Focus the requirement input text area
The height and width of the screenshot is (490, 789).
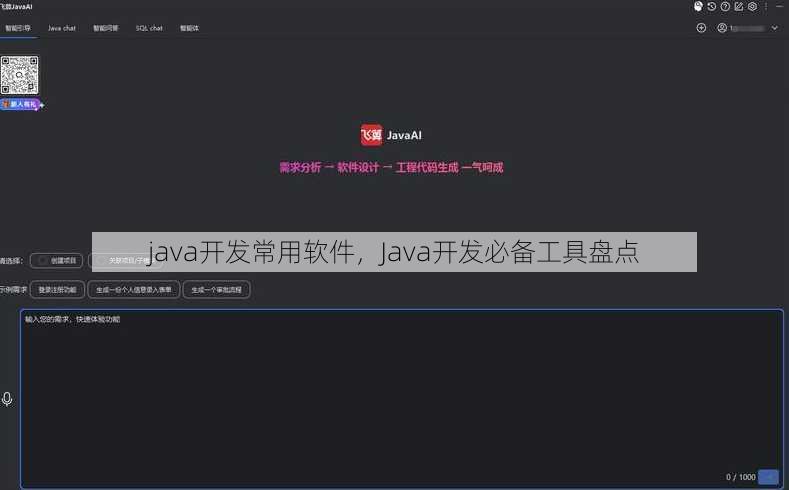[x=402, y=398]
